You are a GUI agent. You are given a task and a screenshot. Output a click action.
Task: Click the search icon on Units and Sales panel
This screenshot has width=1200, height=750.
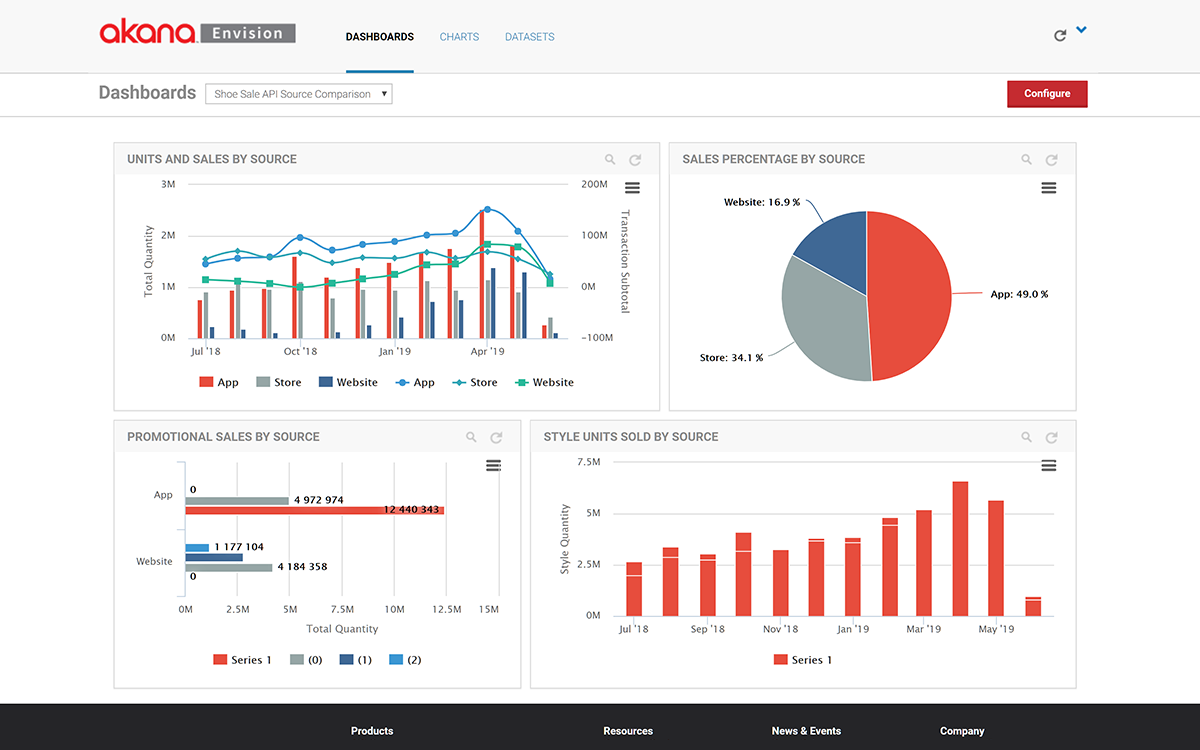pos(610,159)
